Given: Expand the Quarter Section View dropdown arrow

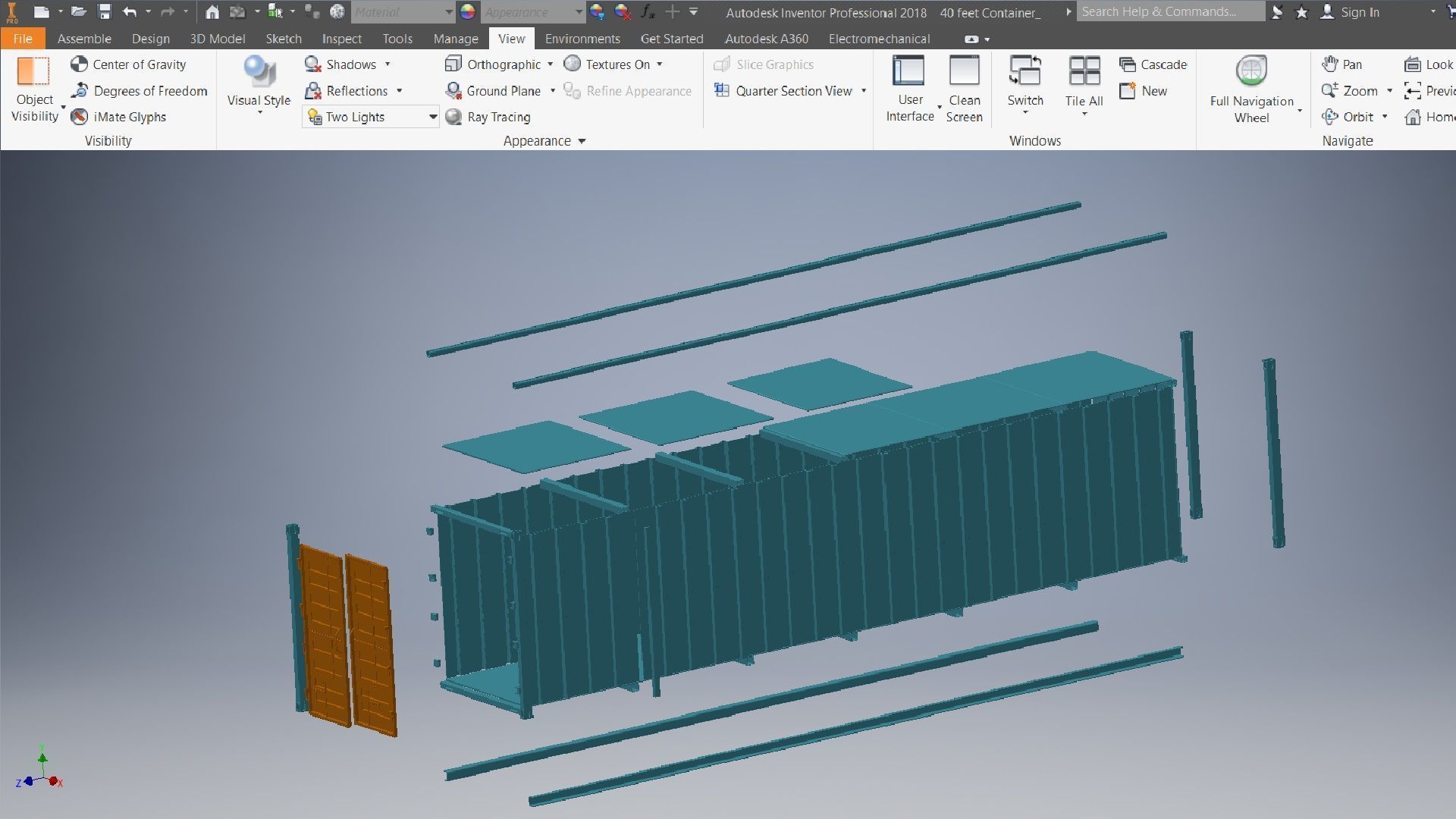Looking at the screenshot, I should click(864, 91).
